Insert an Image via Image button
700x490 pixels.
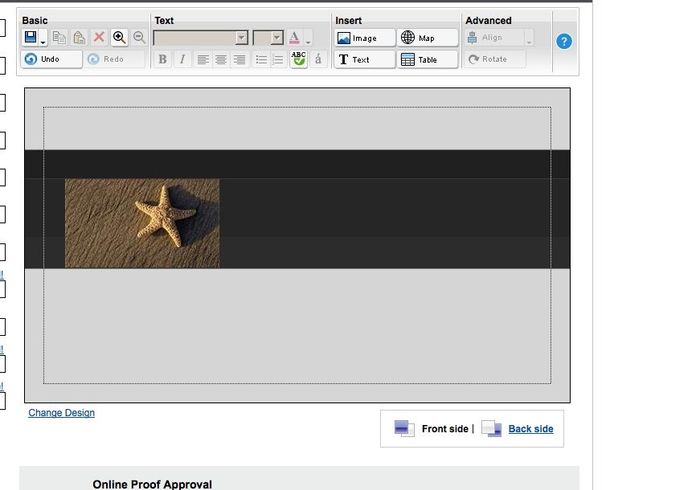coord(365,38)
